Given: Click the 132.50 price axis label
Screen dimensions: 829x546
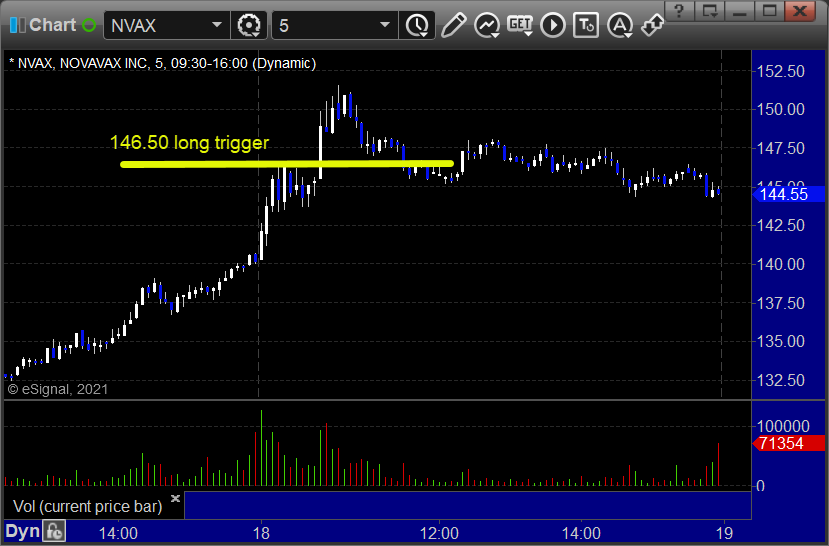Looking at the screenshot, I should 781,380.
